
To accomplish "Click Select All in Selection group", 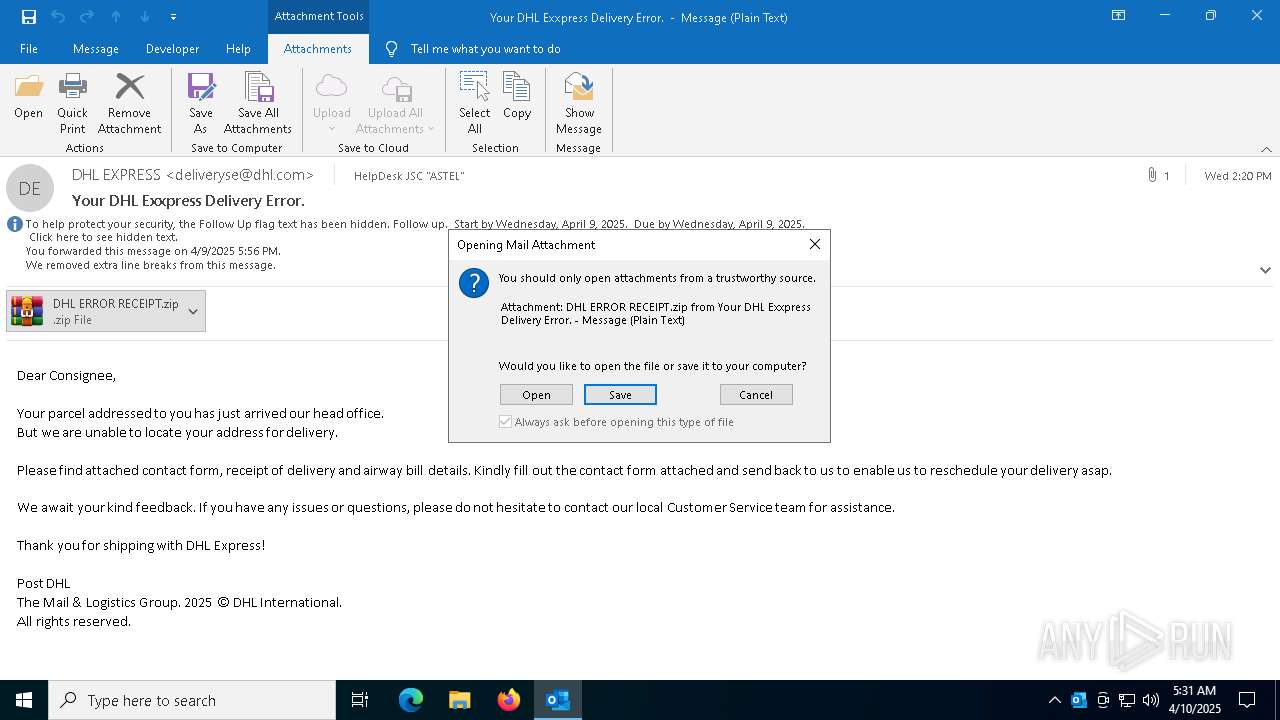I will click(x=474, y=103).
